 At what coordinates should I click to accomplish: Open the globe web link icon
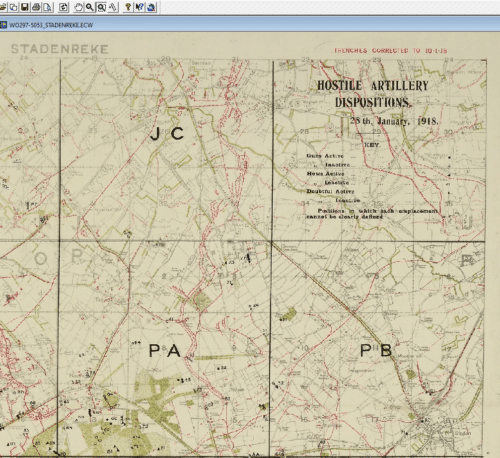coord(151,7)
